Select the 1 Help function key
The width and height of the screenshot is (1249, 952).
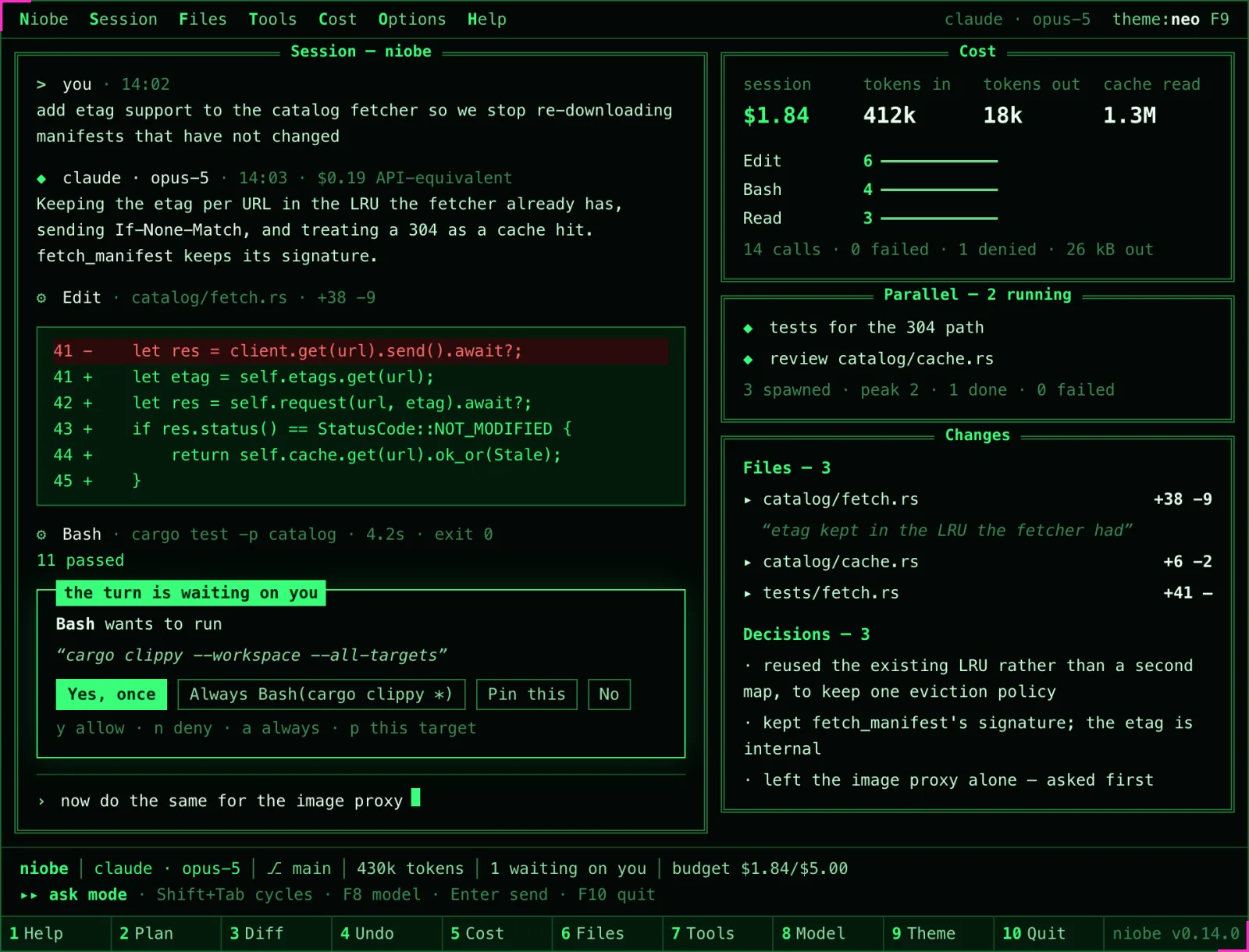click(x=55, y=933)
